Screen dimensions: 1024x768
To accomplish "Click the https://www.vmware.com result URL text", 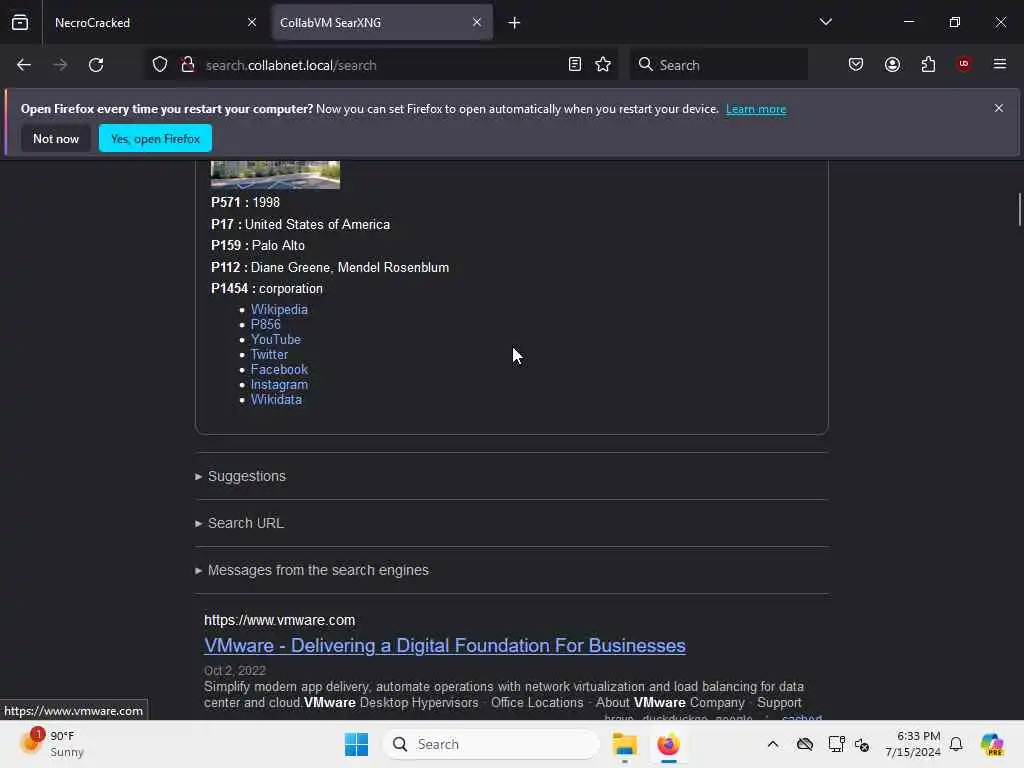I will click(280, 620).
